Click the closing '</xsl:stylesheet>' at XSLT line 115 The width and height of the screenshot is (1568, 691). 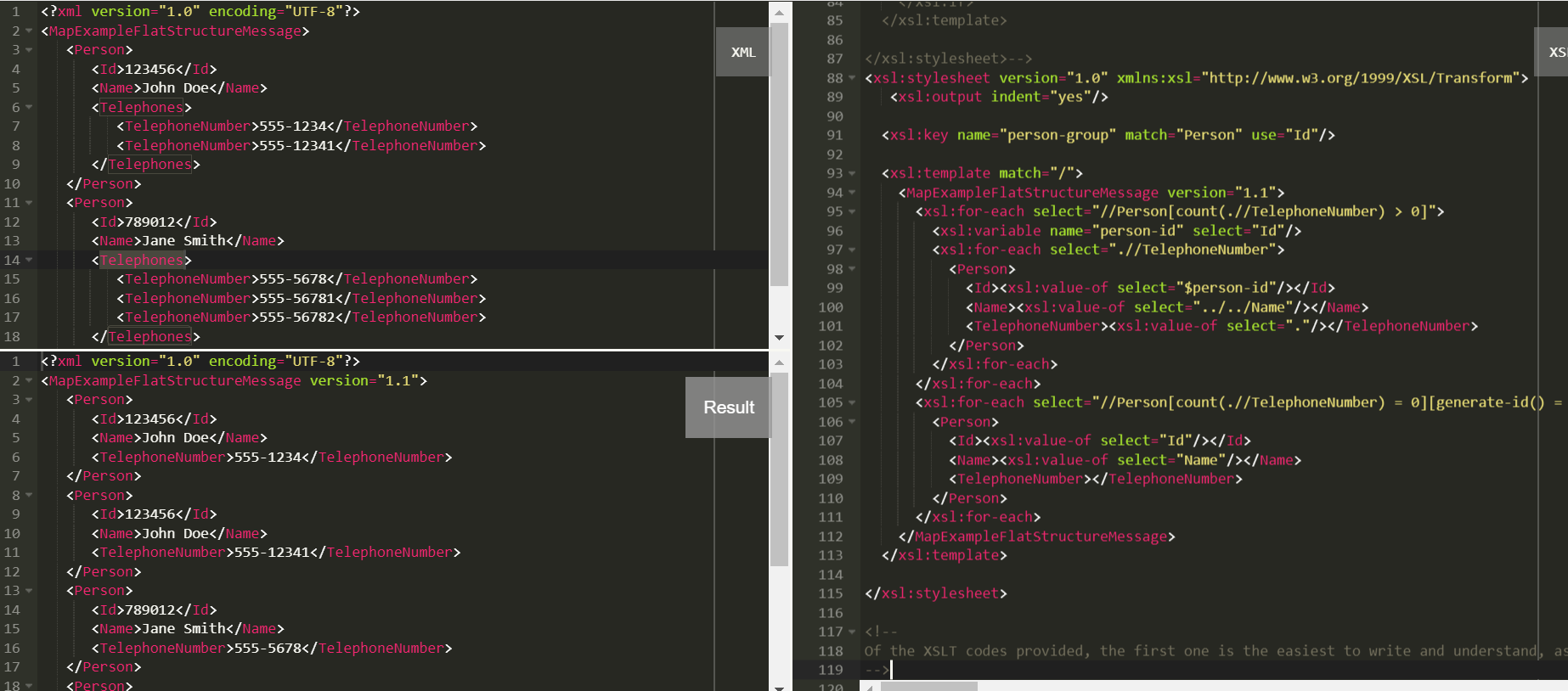935,593
